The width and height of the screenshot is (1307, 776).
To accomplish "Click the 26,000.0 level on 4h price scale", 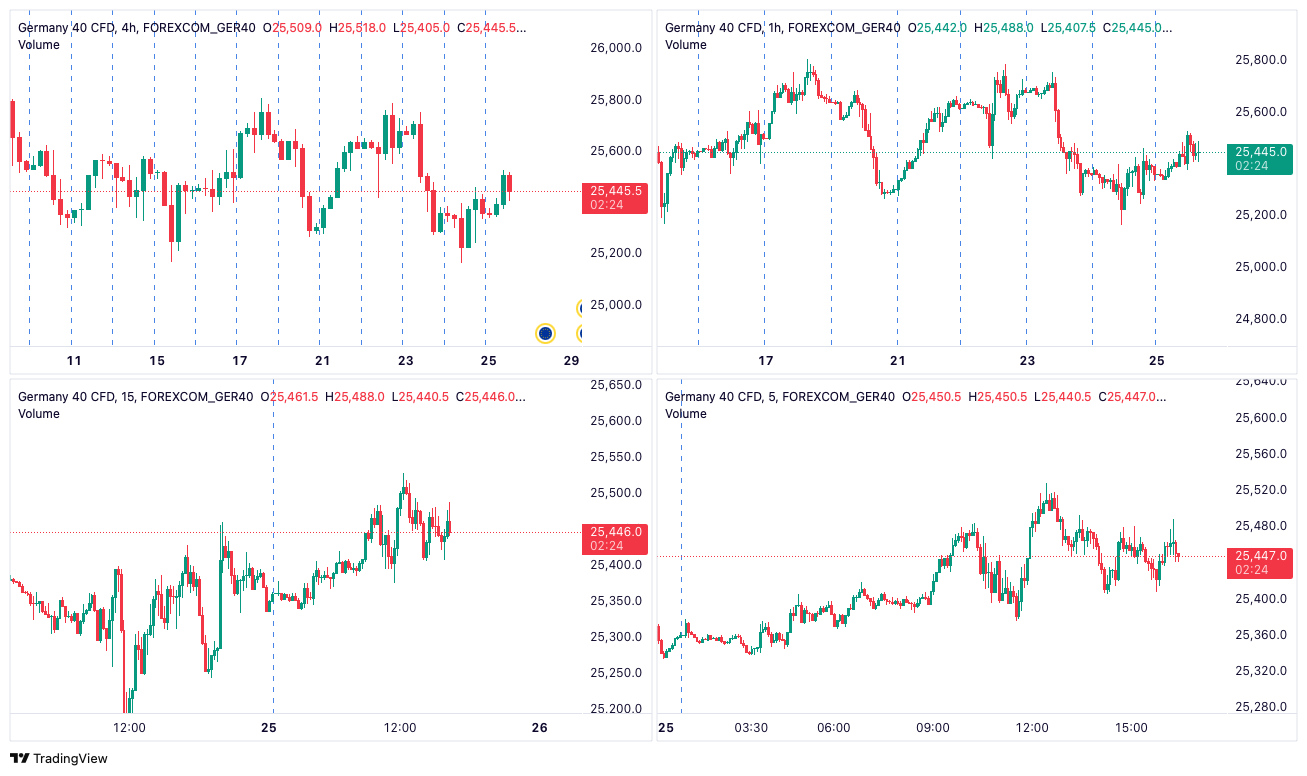I will pos(616,48).
